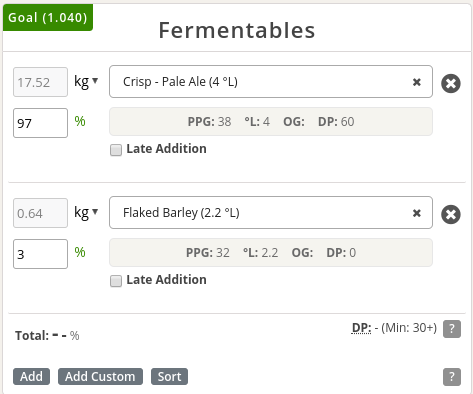
Task: Click the Add fermentable button
Action: point(31,376)
